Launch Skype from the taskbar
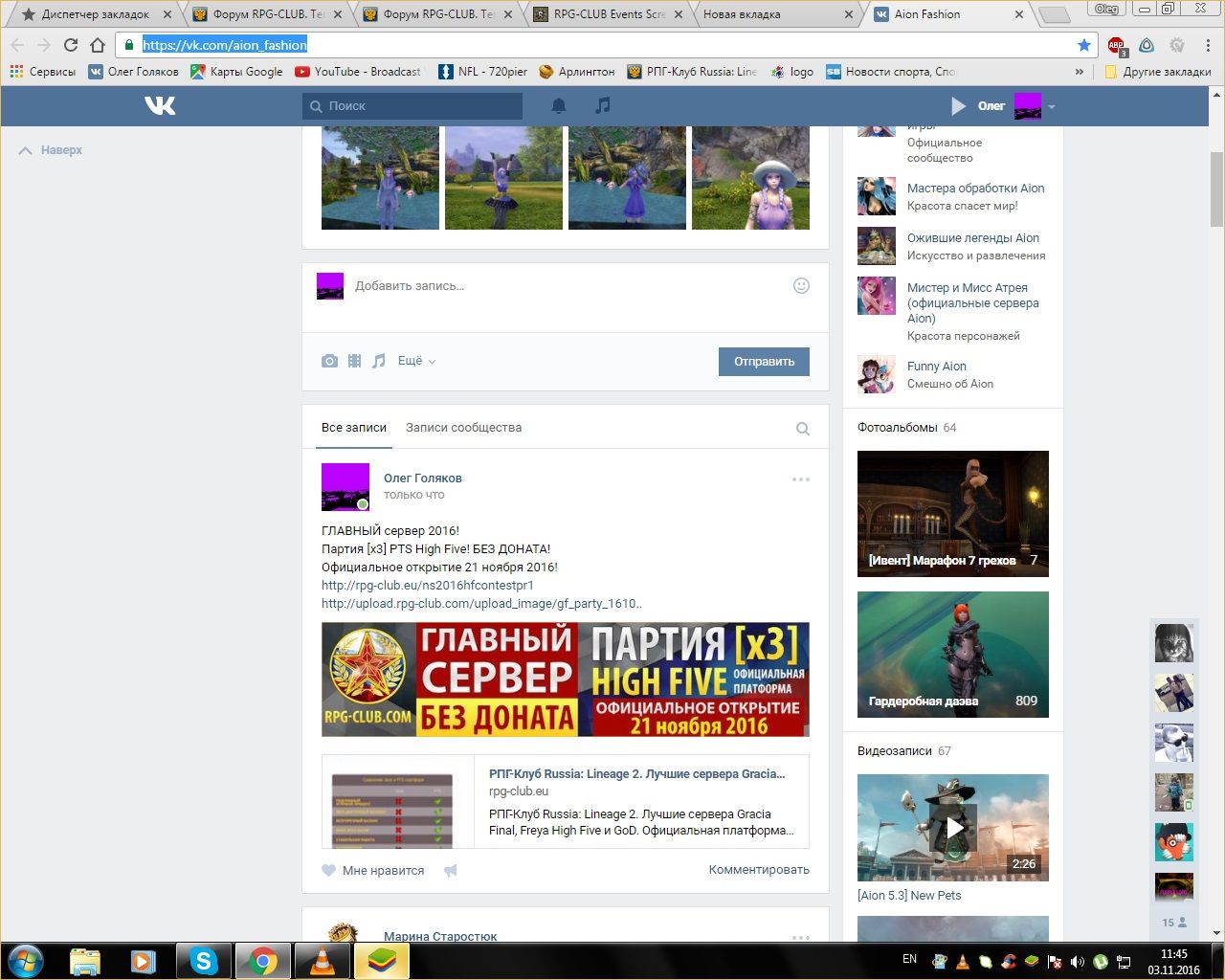1225x980 pixels. tap(203, 960)
